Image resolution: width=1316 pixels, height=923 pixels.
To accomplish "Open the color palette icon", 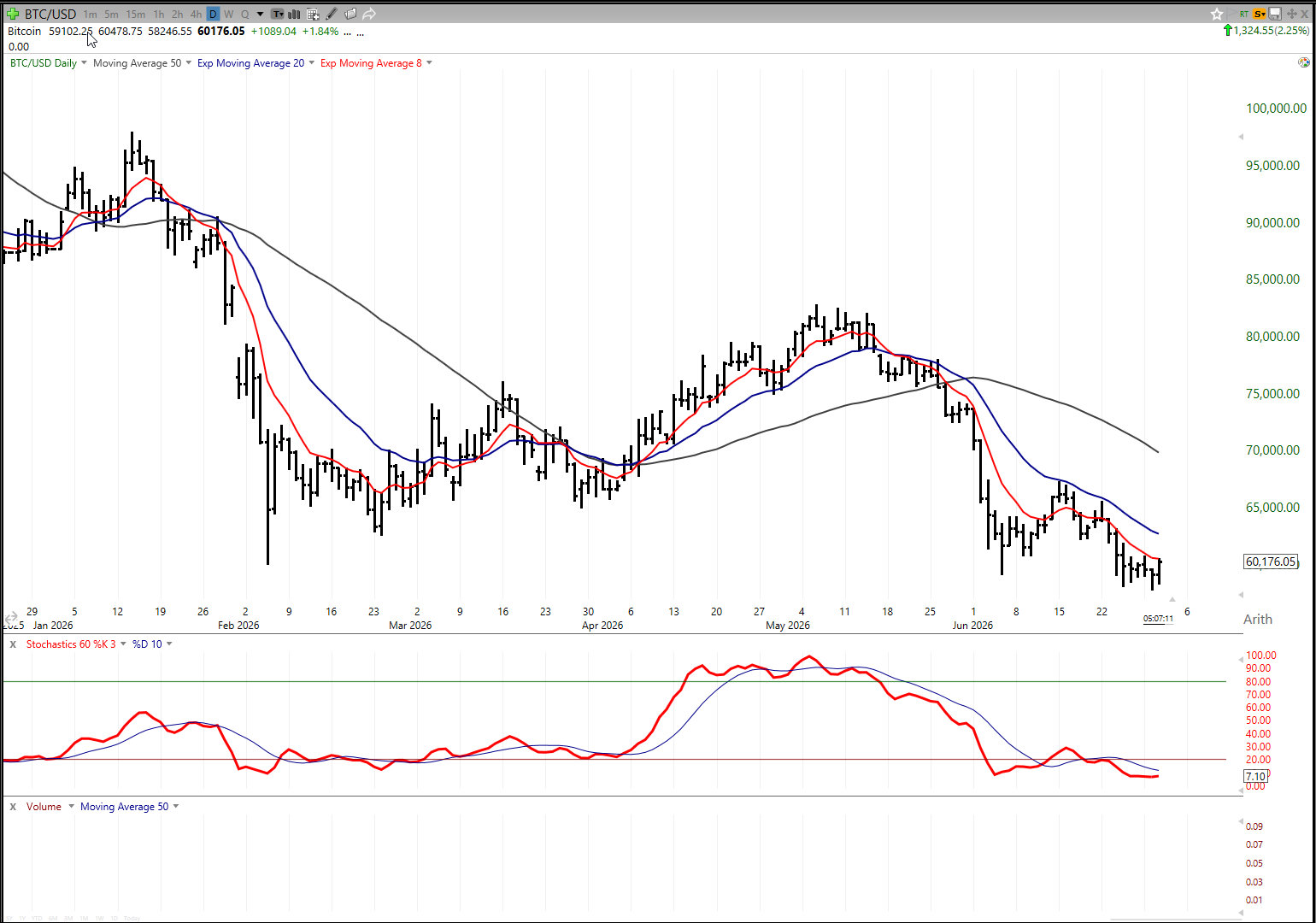I will pos(1304,62).
